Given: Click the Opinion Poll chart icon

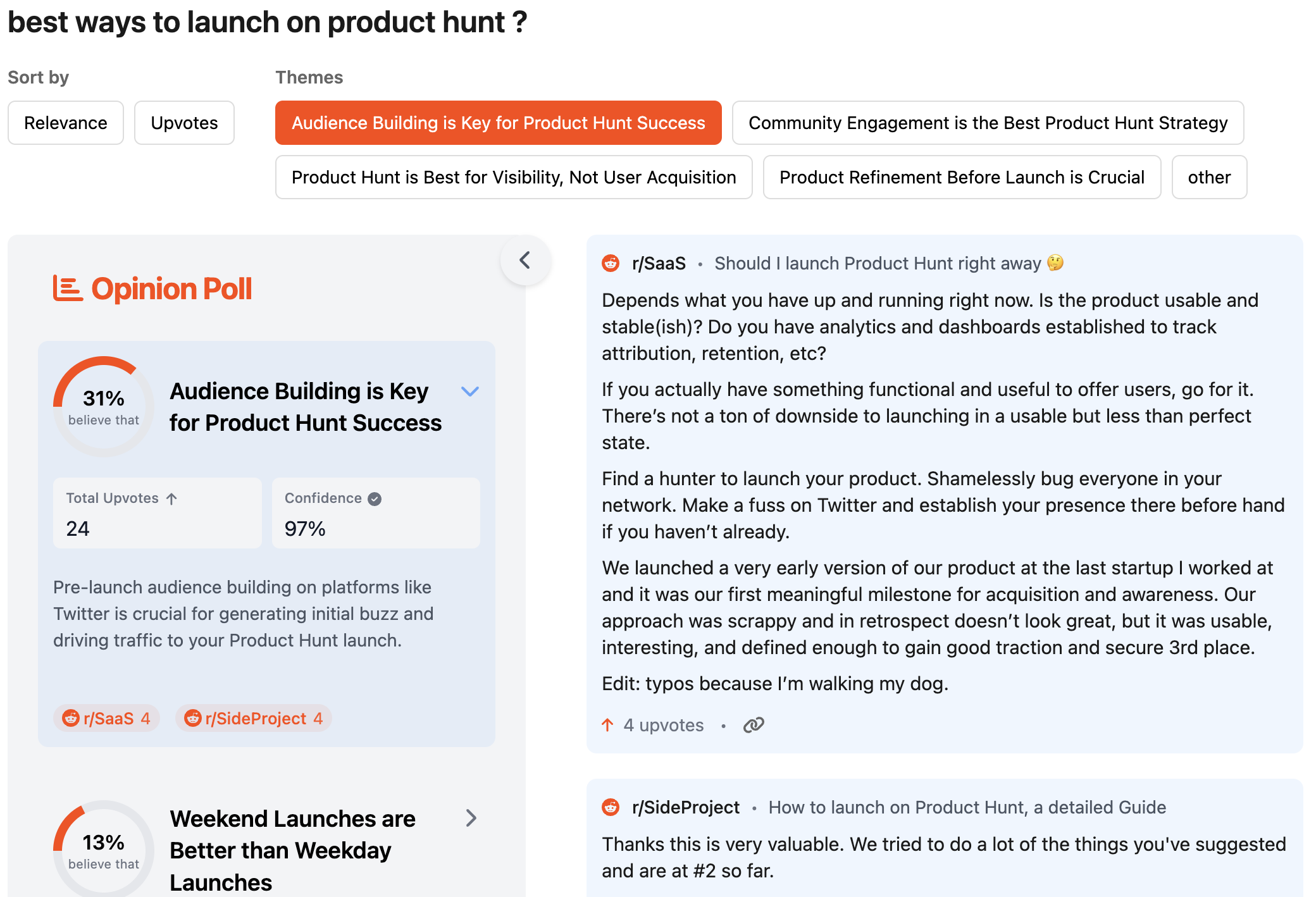Looking at the screenshot, I should click(68, 288).
